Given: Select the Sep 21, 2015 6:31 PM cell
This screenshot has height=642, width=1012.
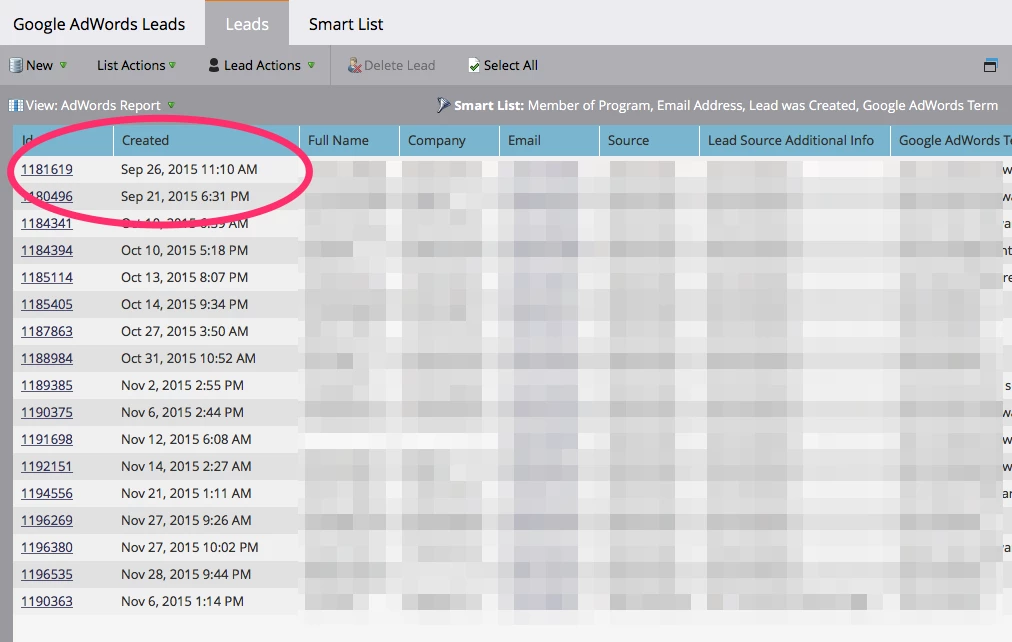Looking at the screenshot, I should [x=206, y=196].
